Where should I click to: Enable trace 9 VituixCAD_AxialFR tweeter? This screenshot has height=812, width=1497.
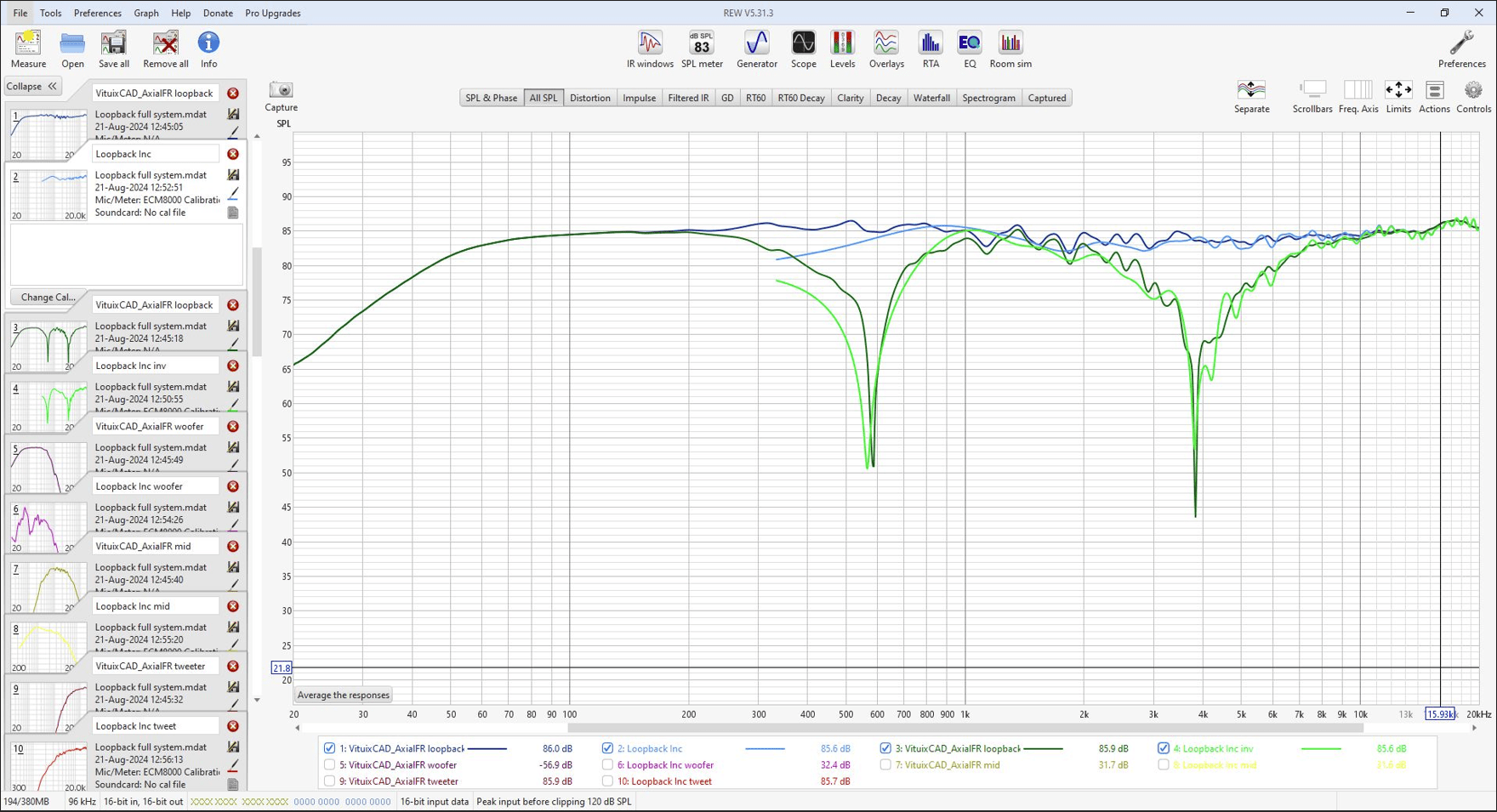(x=329, y=781)
